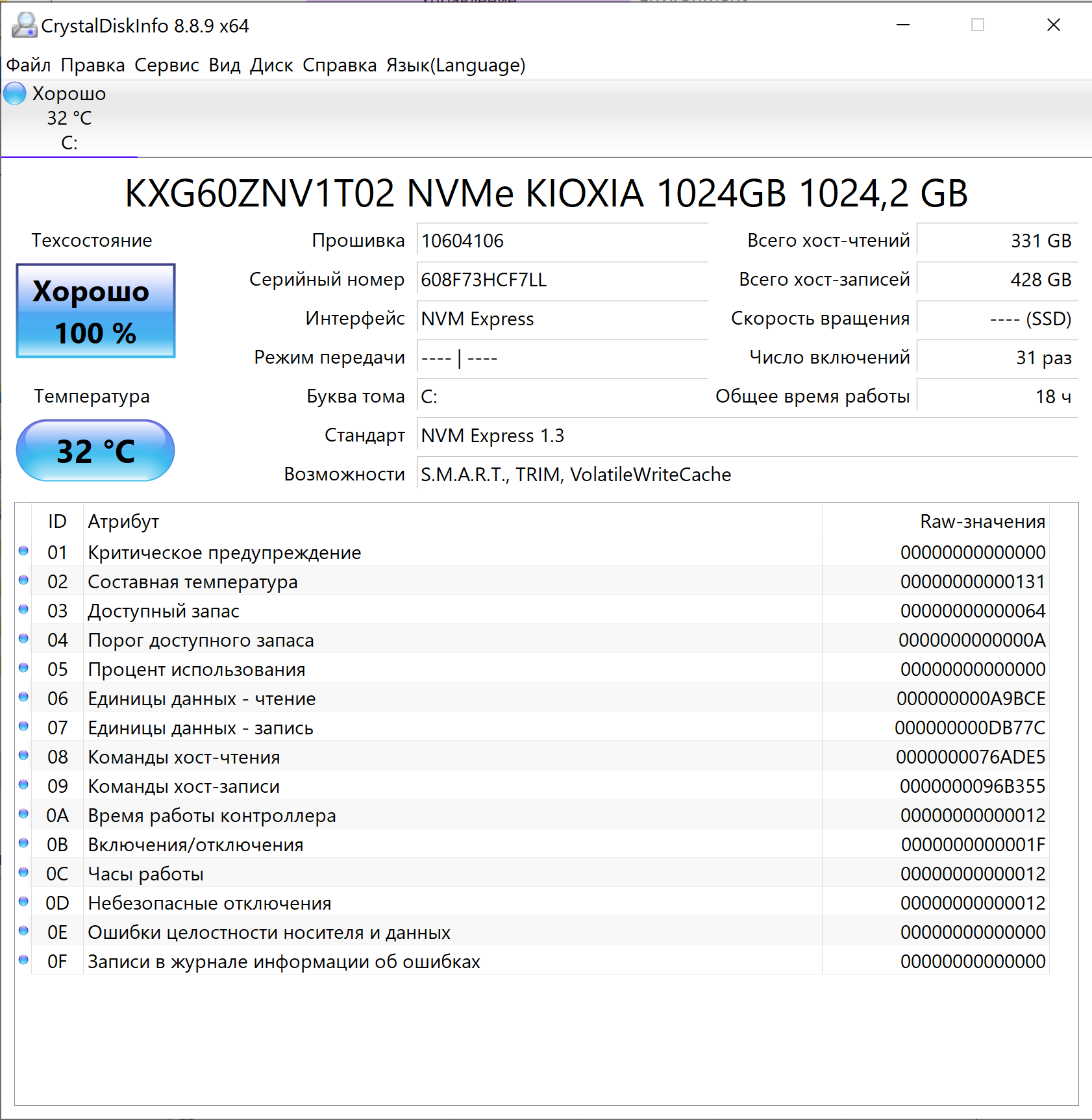Select the Доступный запас attribute name
Image resolution: width=1092 pixels, height=1120 pixels.
click(x=164, y=611)
